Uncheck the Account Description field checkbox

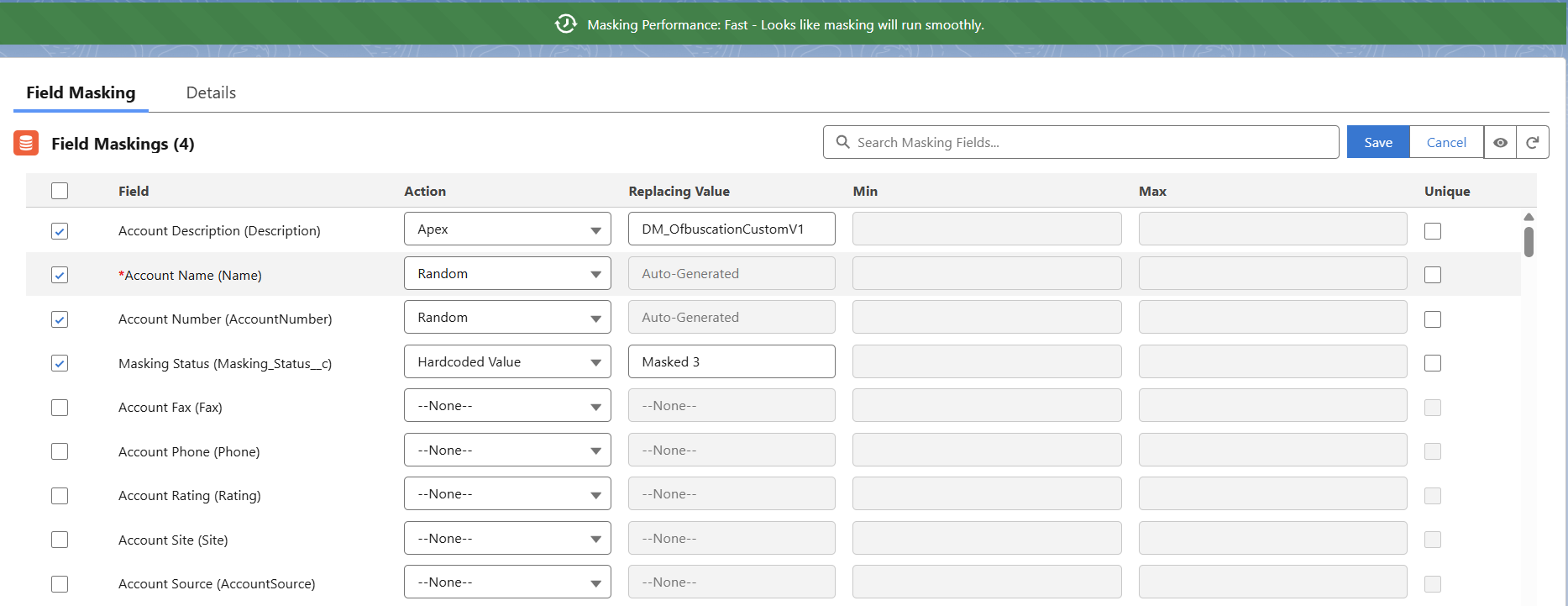click(x=60, y=231)
